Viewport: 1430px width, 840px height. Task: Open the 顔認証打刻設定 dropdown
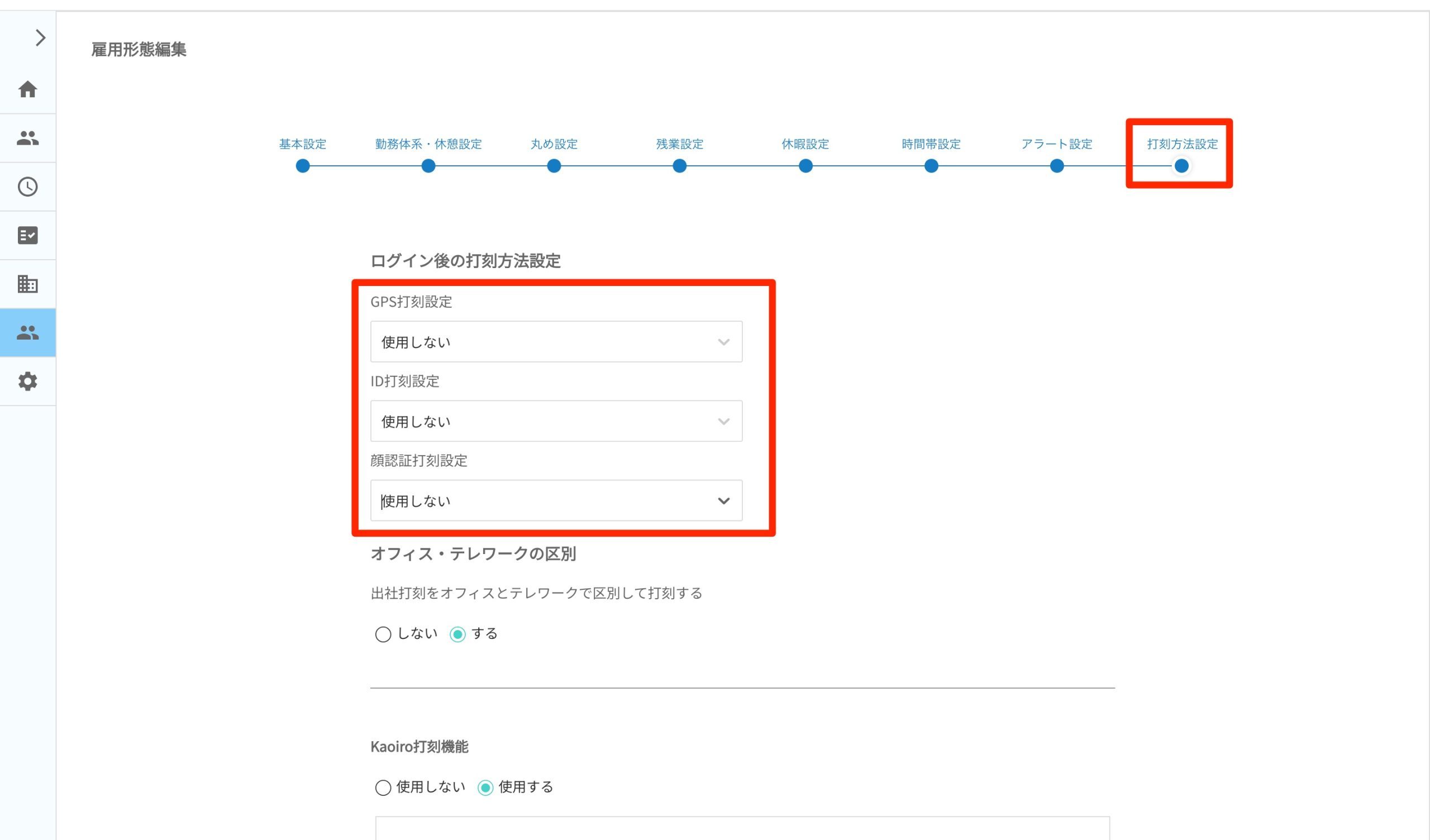(x=556, y=500)
